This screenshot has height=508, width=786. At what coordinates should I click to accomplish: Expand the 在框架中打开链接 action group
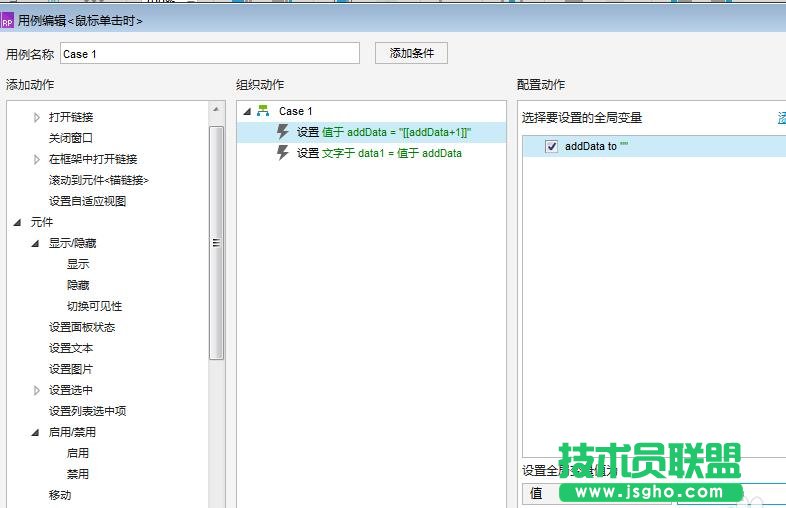coord(36,159)
